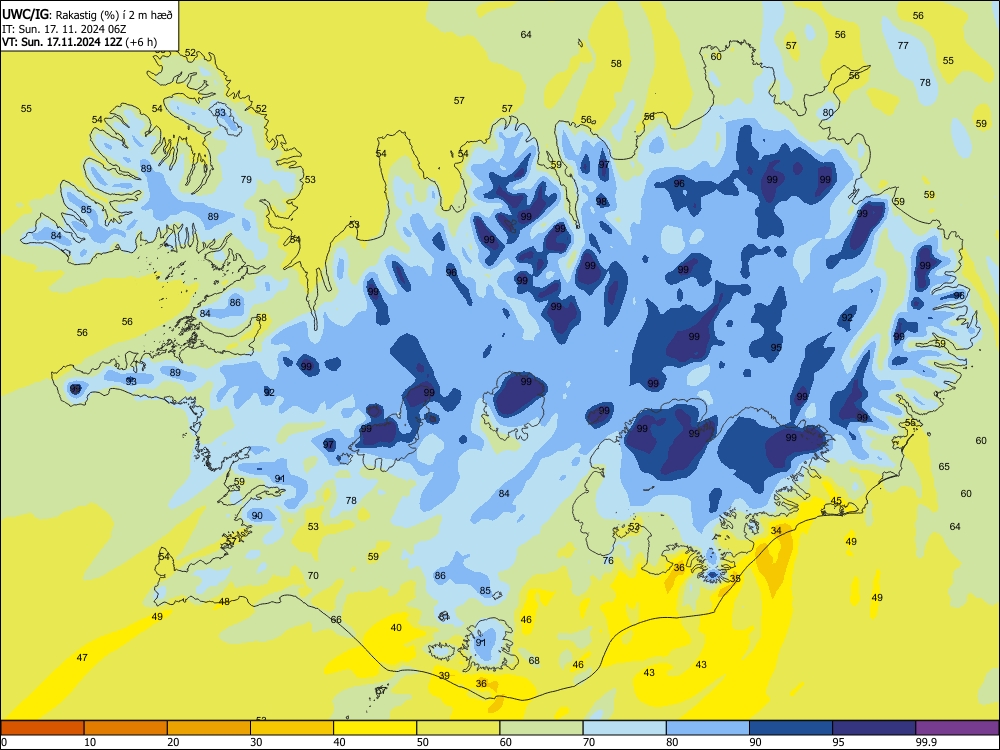This screenshot has width=1000, height=750.
Task: Click the map value '76' on the map
Action: point(608,561)
